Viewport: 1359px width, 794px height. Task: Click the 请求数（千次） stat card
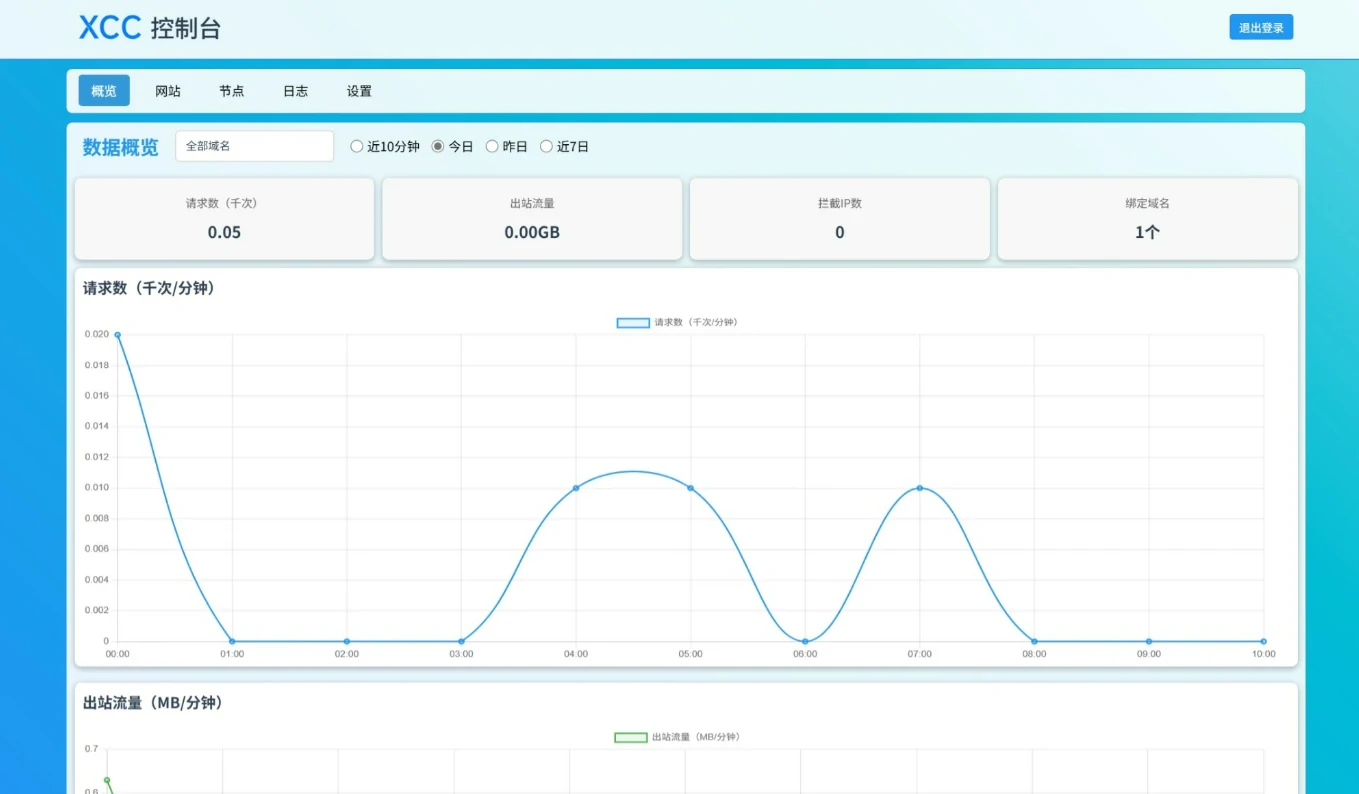224,219
